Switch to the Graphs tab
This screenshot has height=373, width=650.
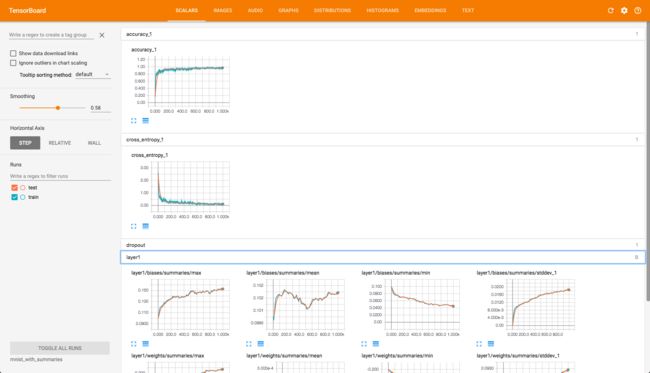pyautogui.click(x=289, y=10)
